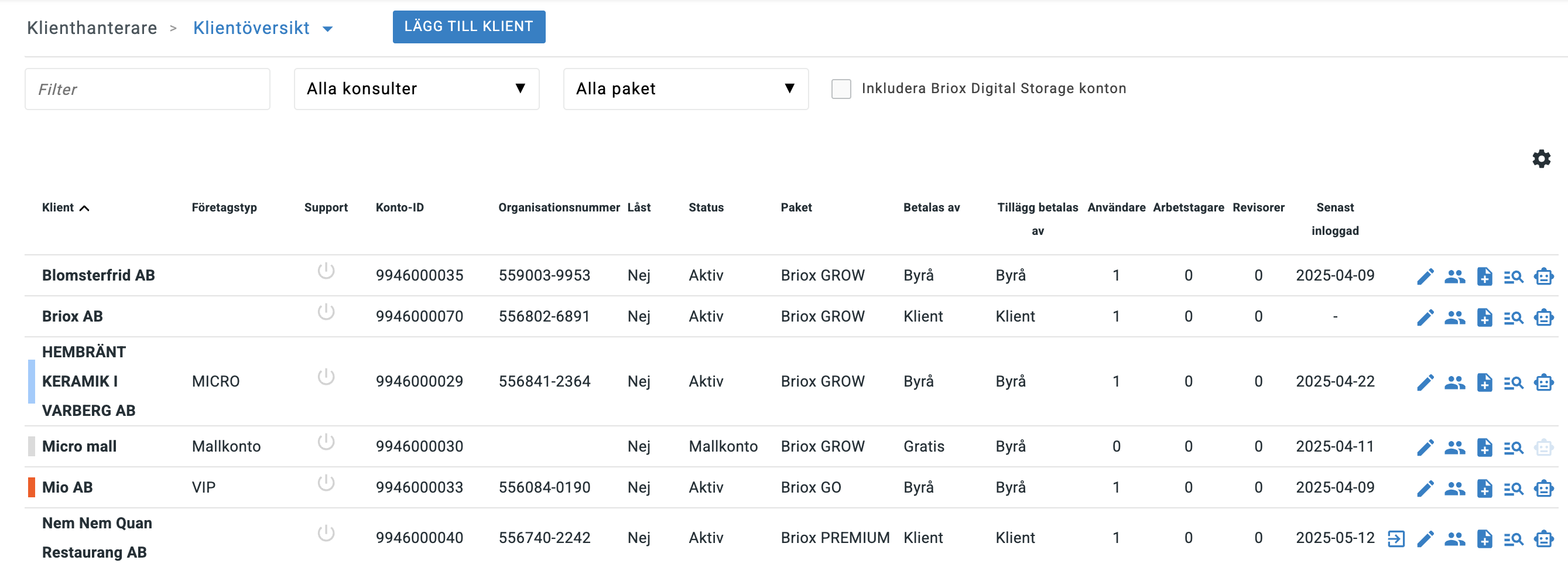1568x567 pixels.
Task: Open client Blomsterfrid AB
Action: pyautogui.click(x=98, y=276)
